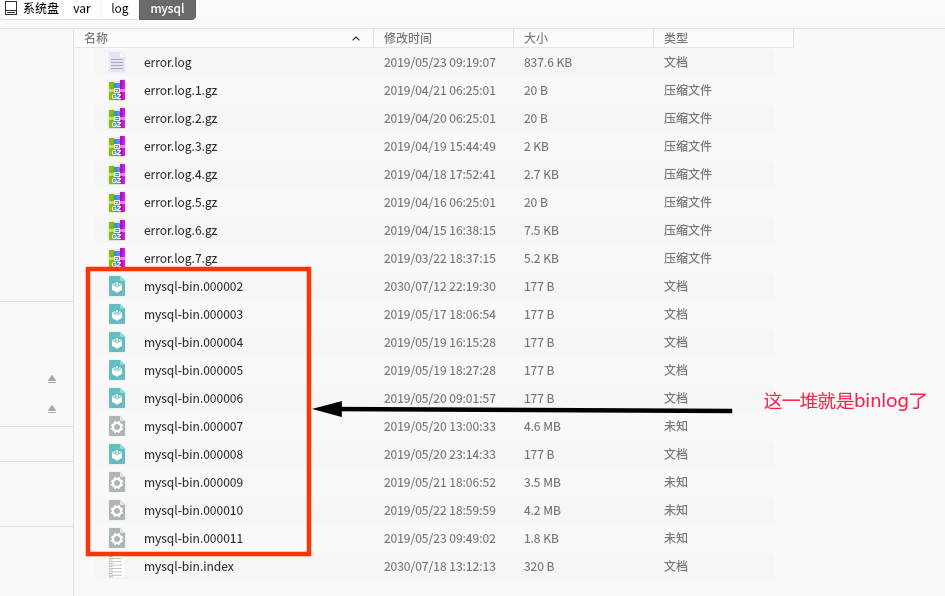Click the mysql-bin.000003 file icon
The image size is (945, 596).
click(117, 314)
